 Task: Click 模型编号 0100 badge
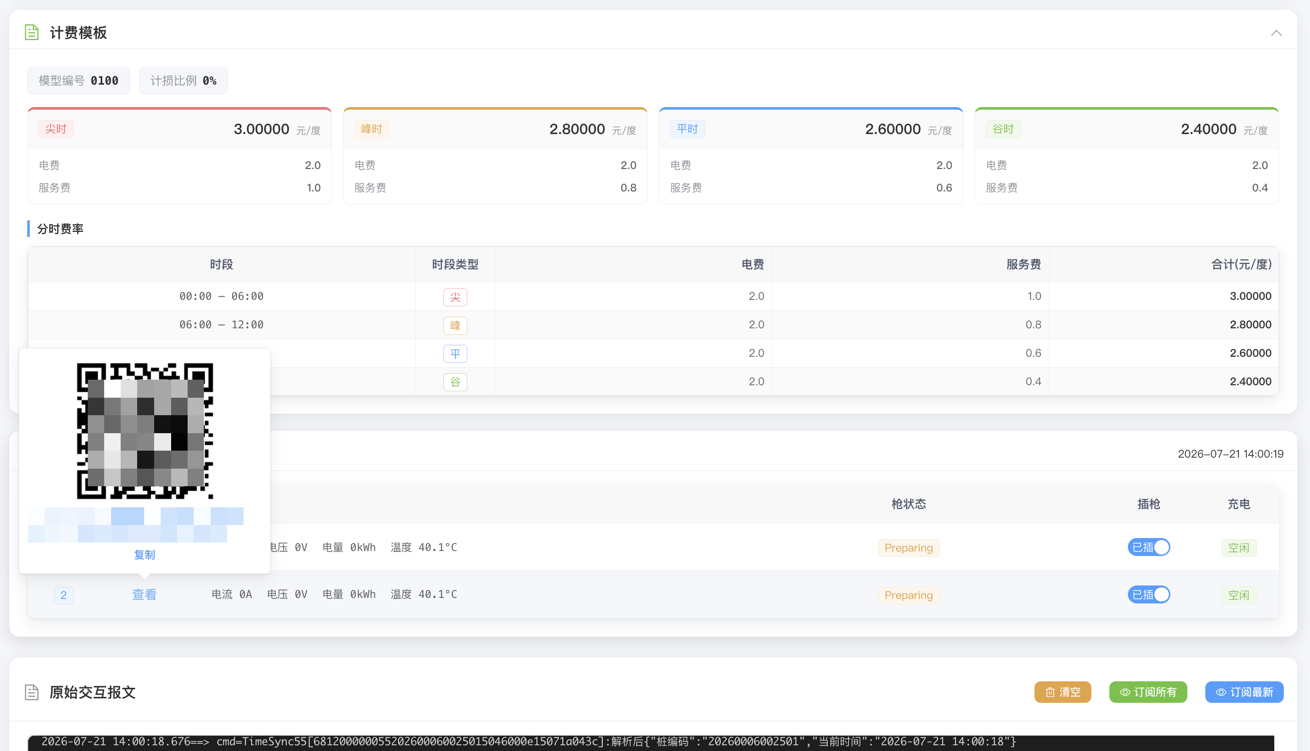[79, 81]
